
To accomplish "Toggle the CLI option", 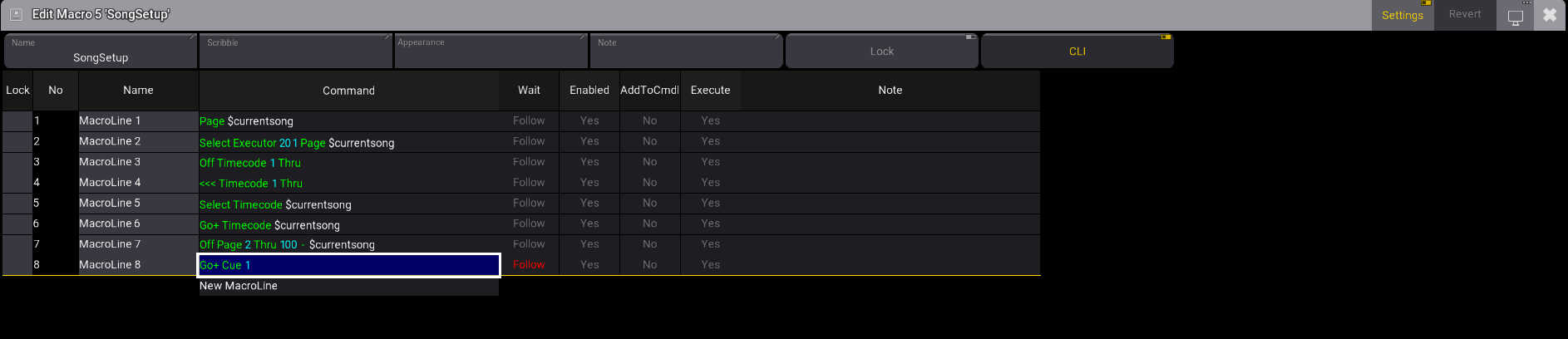I will [1077, 52].
